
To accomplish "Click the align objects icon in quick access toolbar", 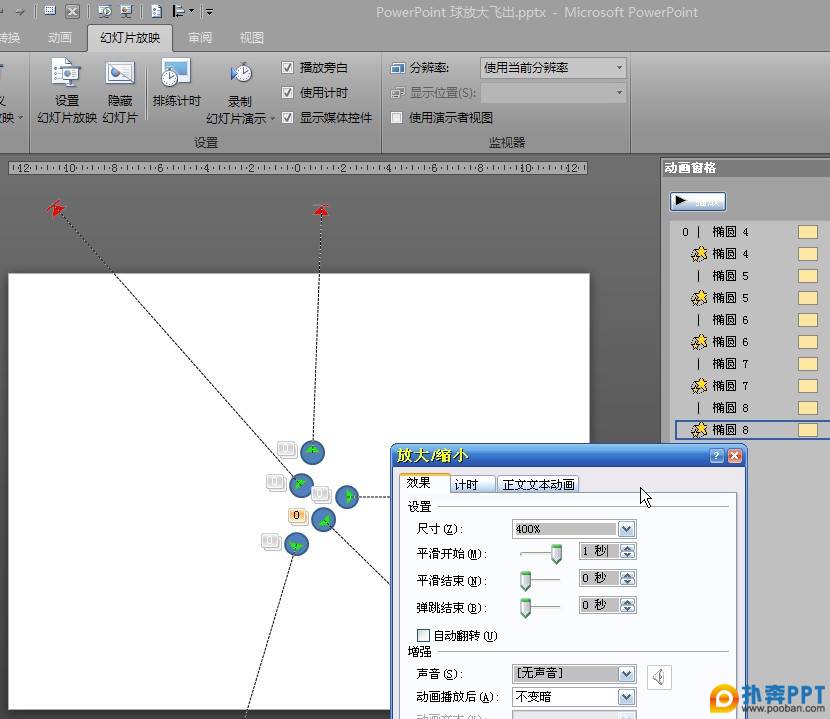I will 178,11.
